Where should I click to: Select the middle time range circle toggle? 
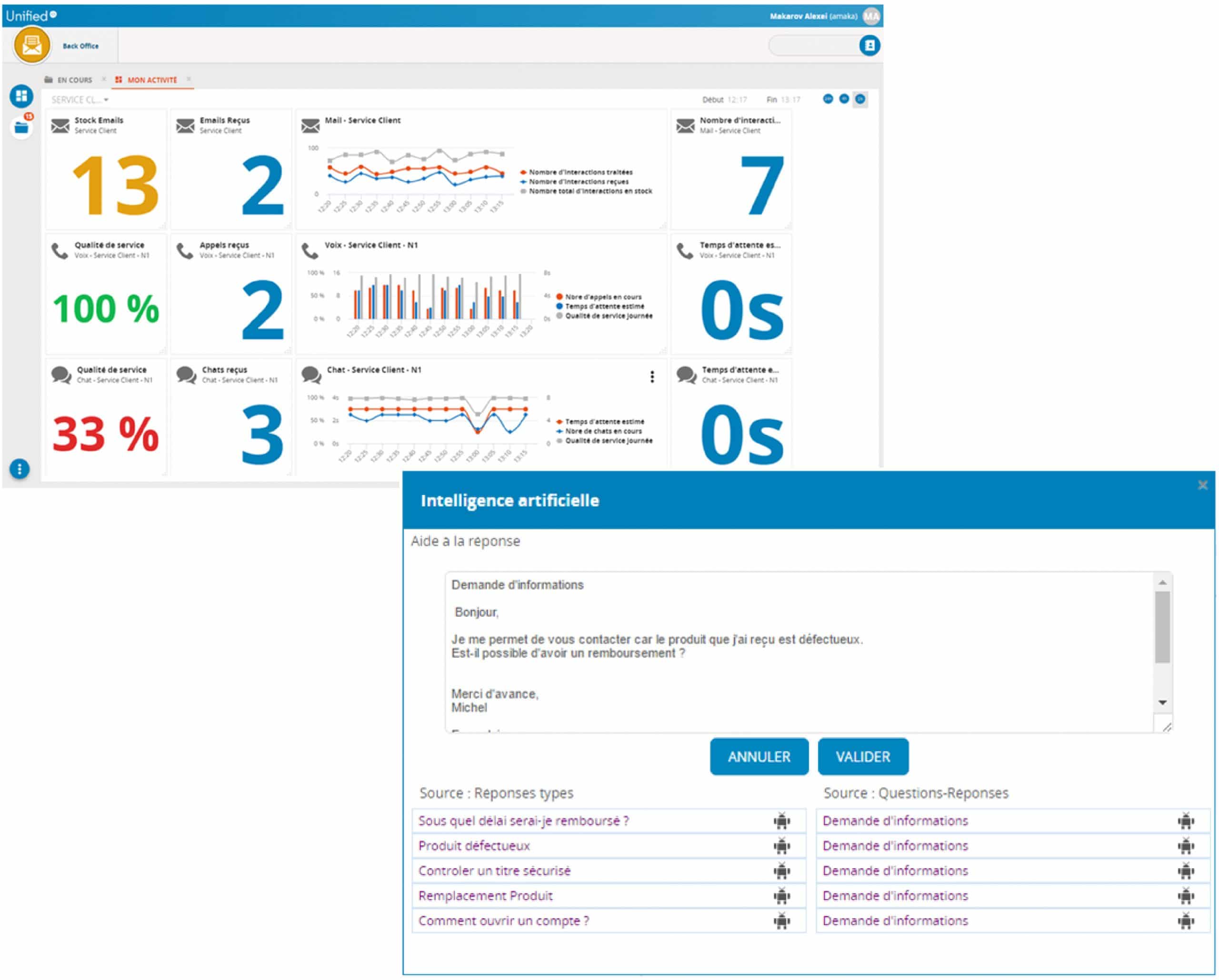[844, 99]
